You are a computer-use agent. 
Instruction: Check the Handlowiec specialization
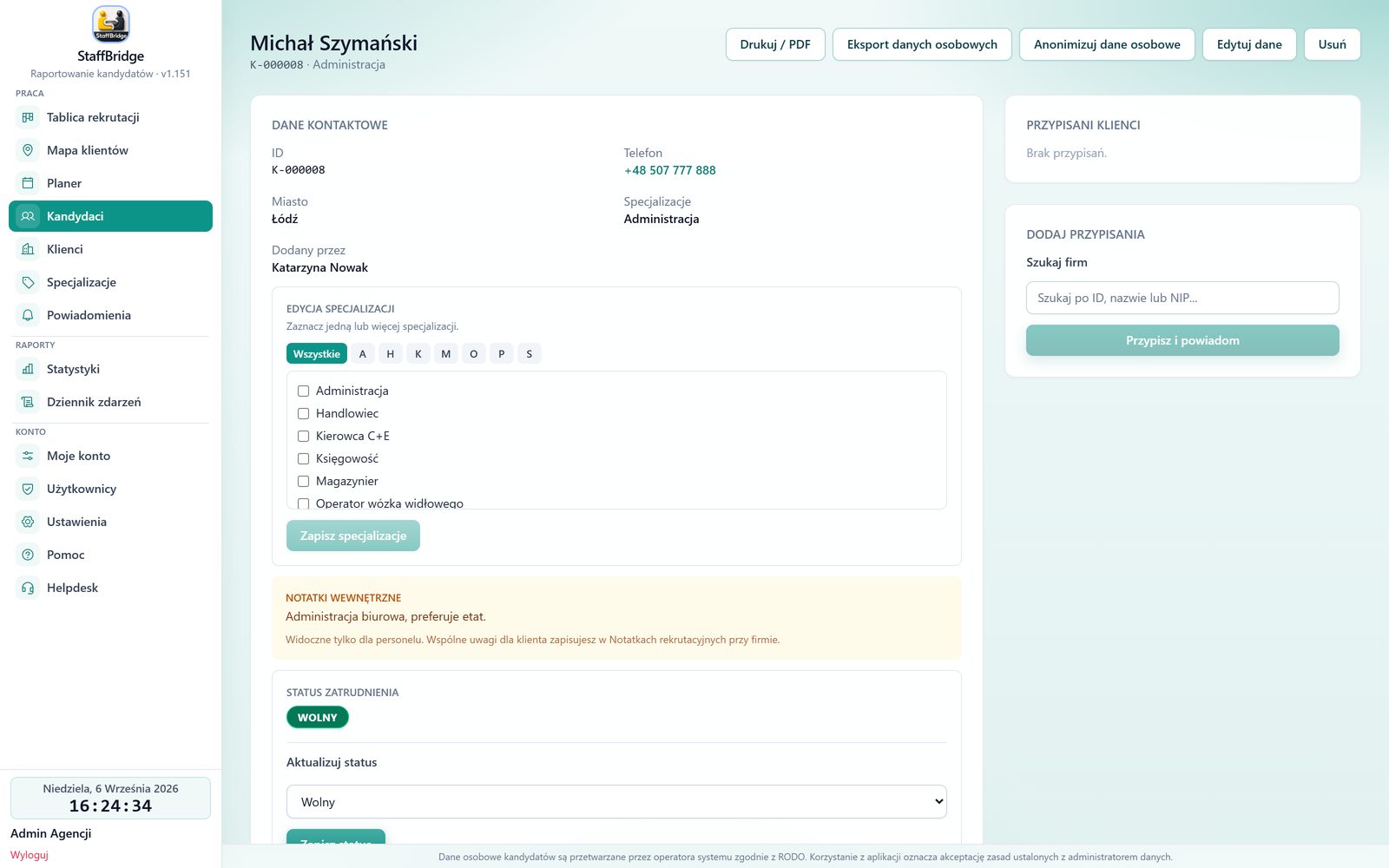click(x=303, y=414)
